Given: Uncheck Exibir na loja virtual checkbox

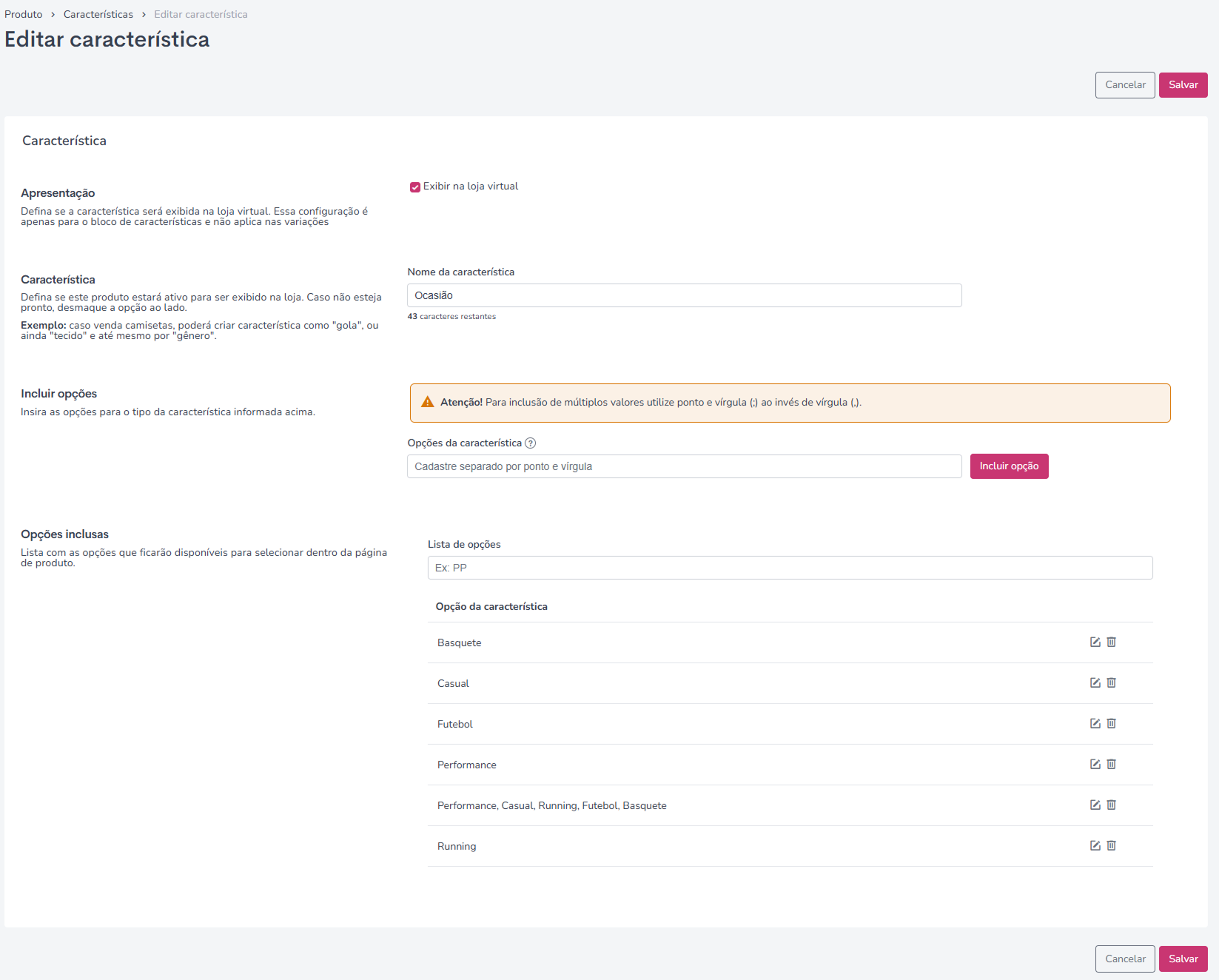Looking at the screenshot, I should pos(415,187).
